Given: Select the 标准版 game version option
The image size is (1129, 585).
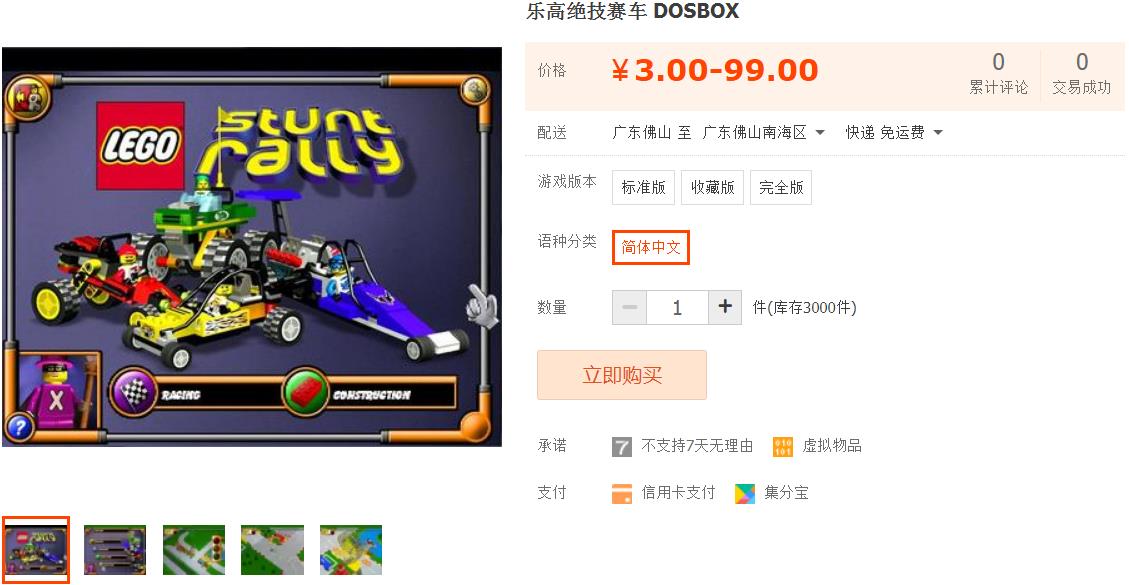Looking at the screenshot, I should 643,187.
